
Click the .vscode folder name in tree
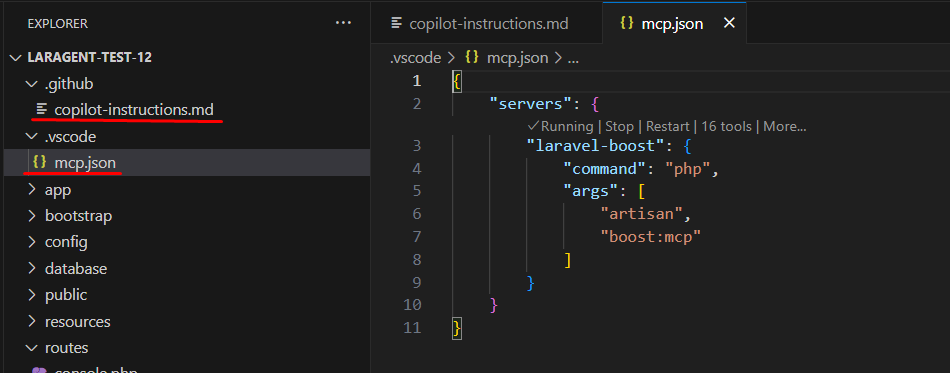(x=70, y=137)
